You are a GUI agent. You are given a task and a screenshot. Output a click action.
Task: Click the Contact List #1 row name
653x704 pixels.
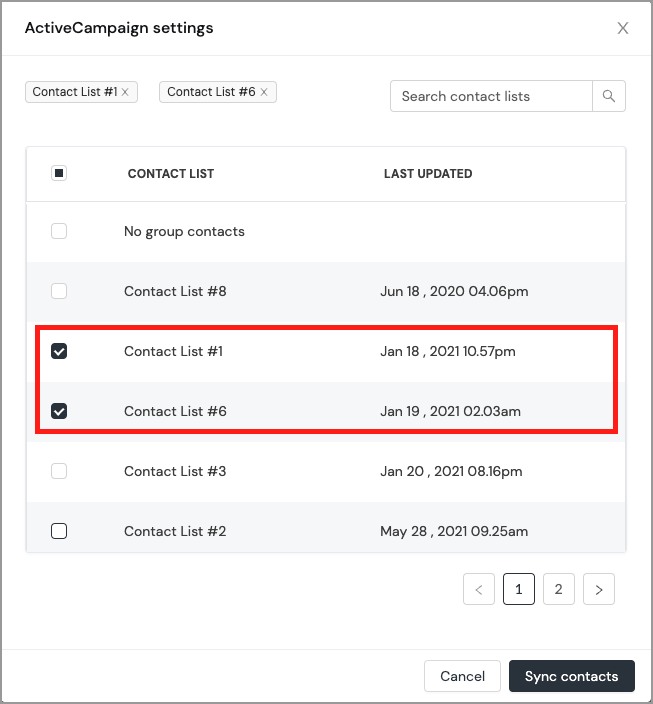173,351
